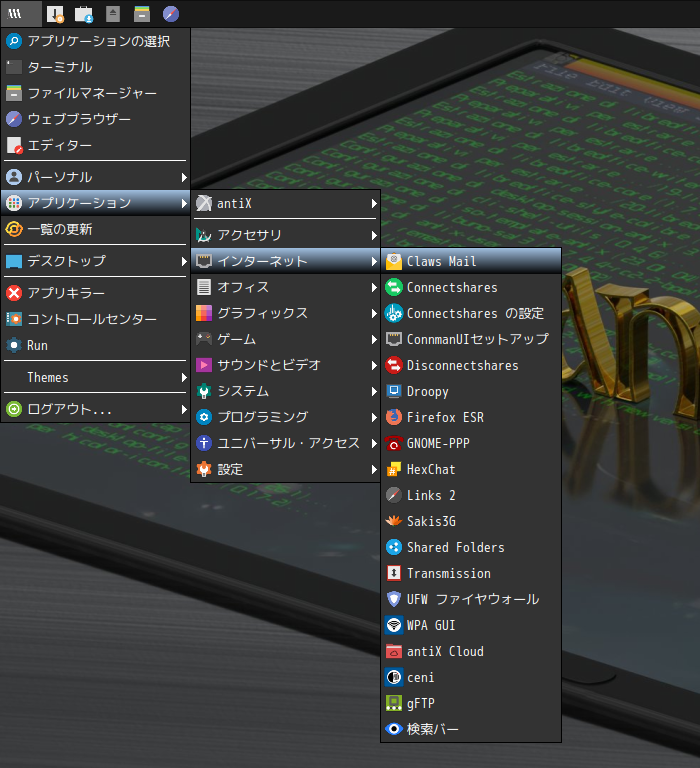The height and width of the screenshot is (768, 700).
Task: Expand the アクセサリ submenu arrow
Action: (x=374, y=236)
